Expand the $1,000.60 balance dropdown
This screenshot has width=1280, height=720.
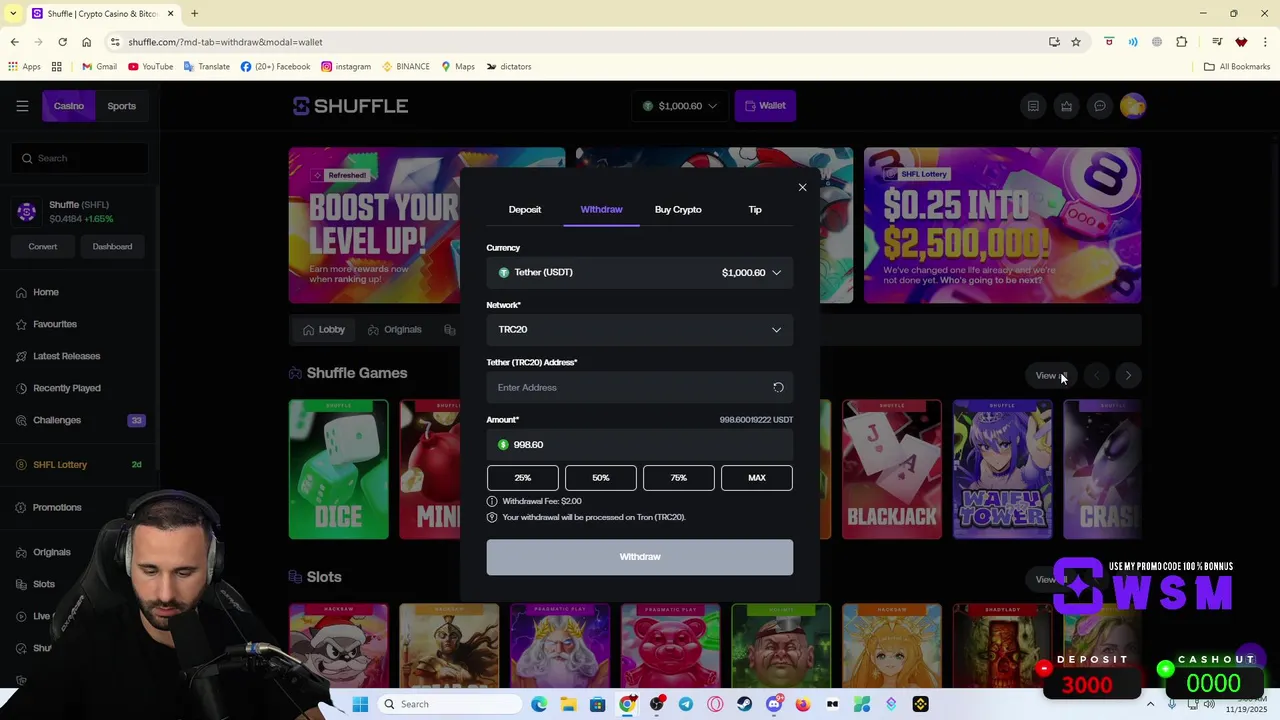click(x=680, y=106)
